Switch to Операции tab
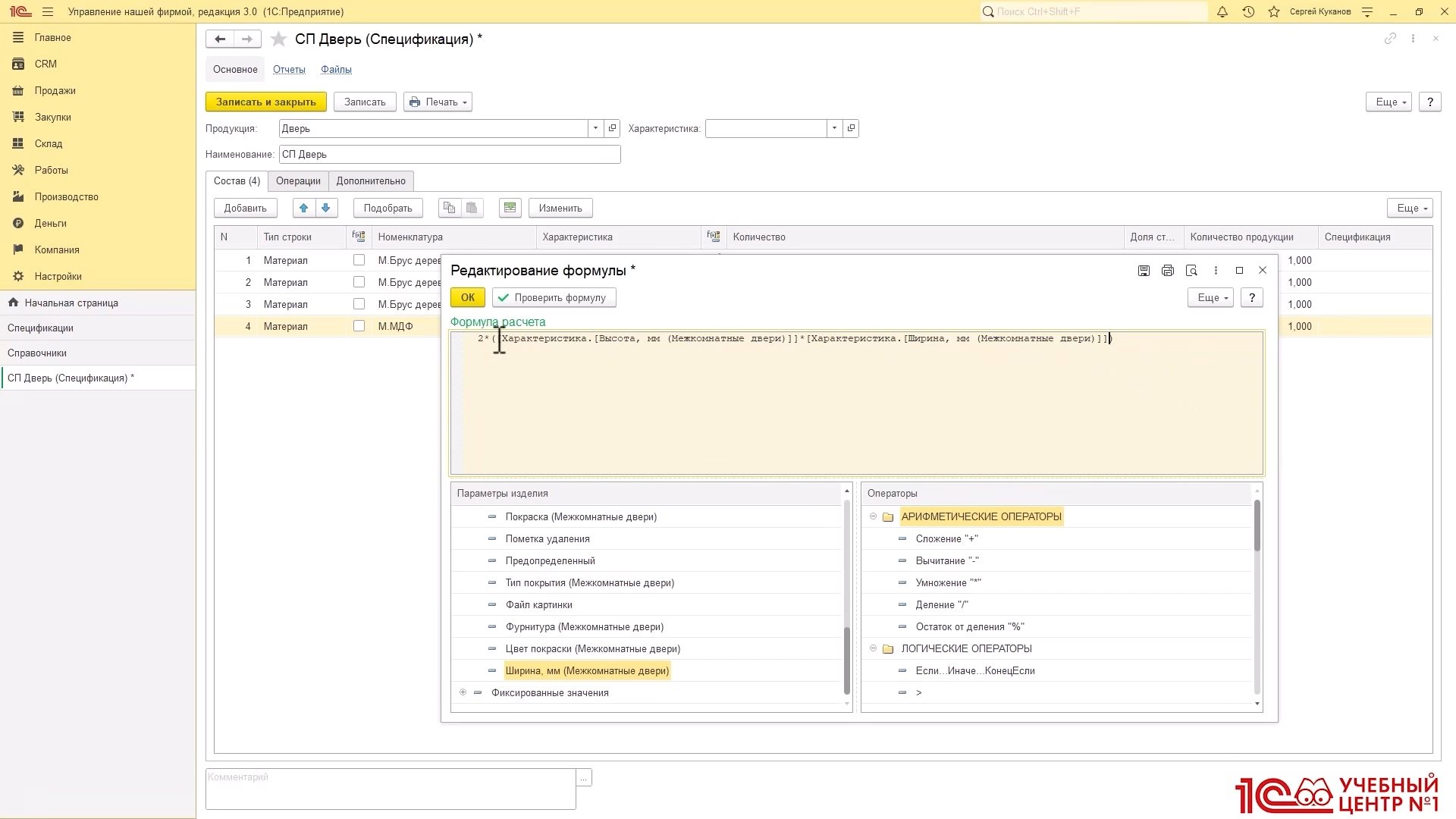Screen dimensions: 1456x819 pyautogui.click(x=298, y=180)
